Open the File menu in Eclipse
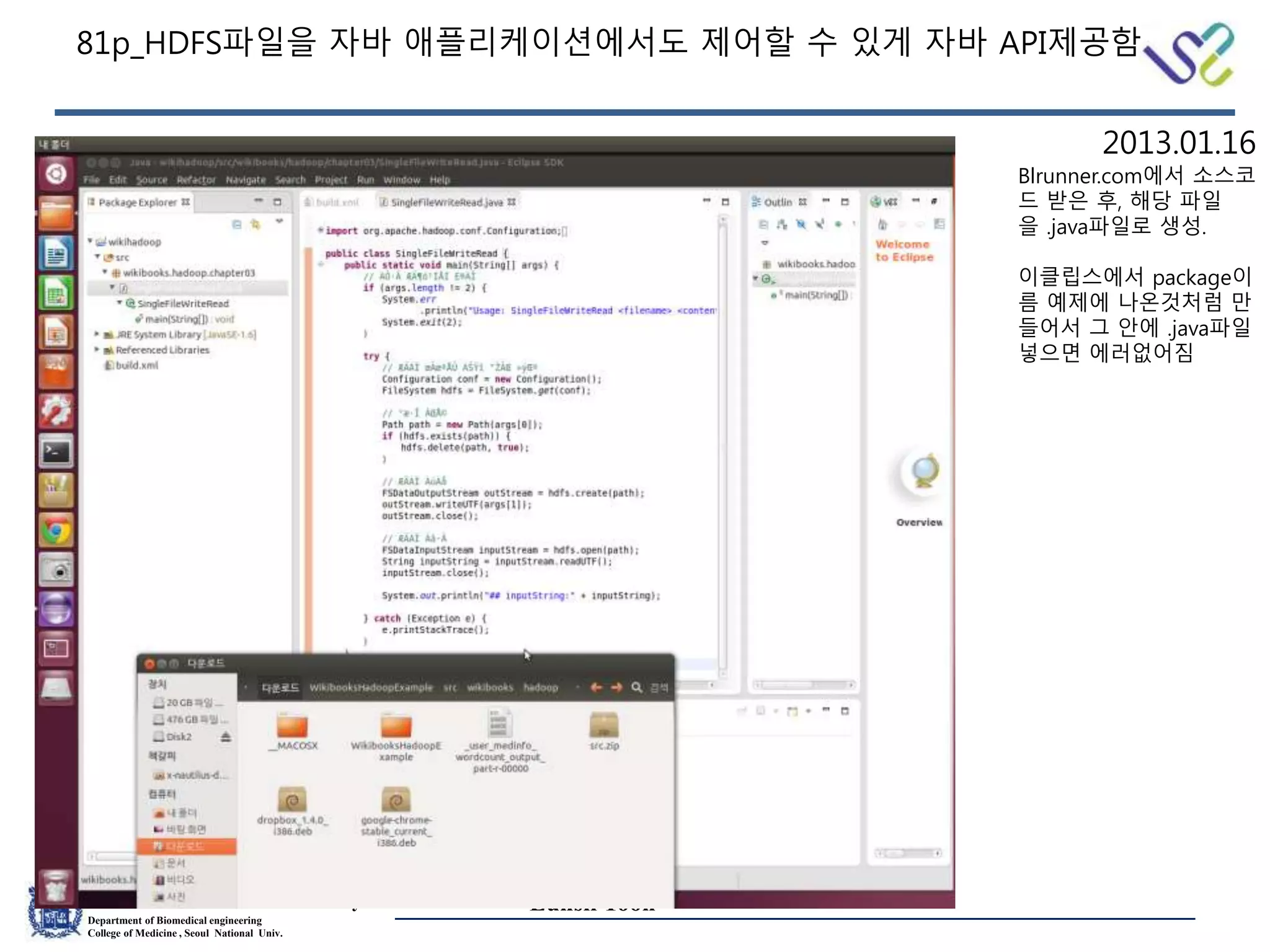This screenshot has height=952, width=1270. 91,180
